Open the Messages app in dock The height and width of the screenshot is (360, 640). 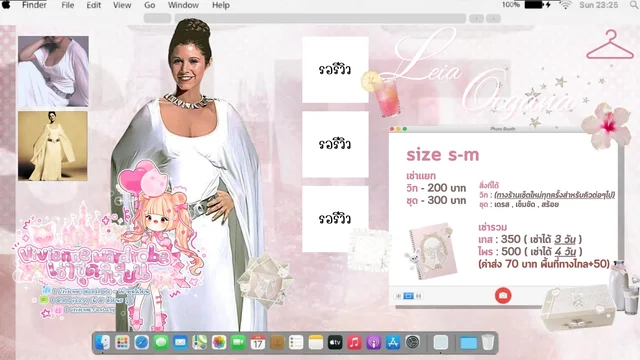[161, 342]
